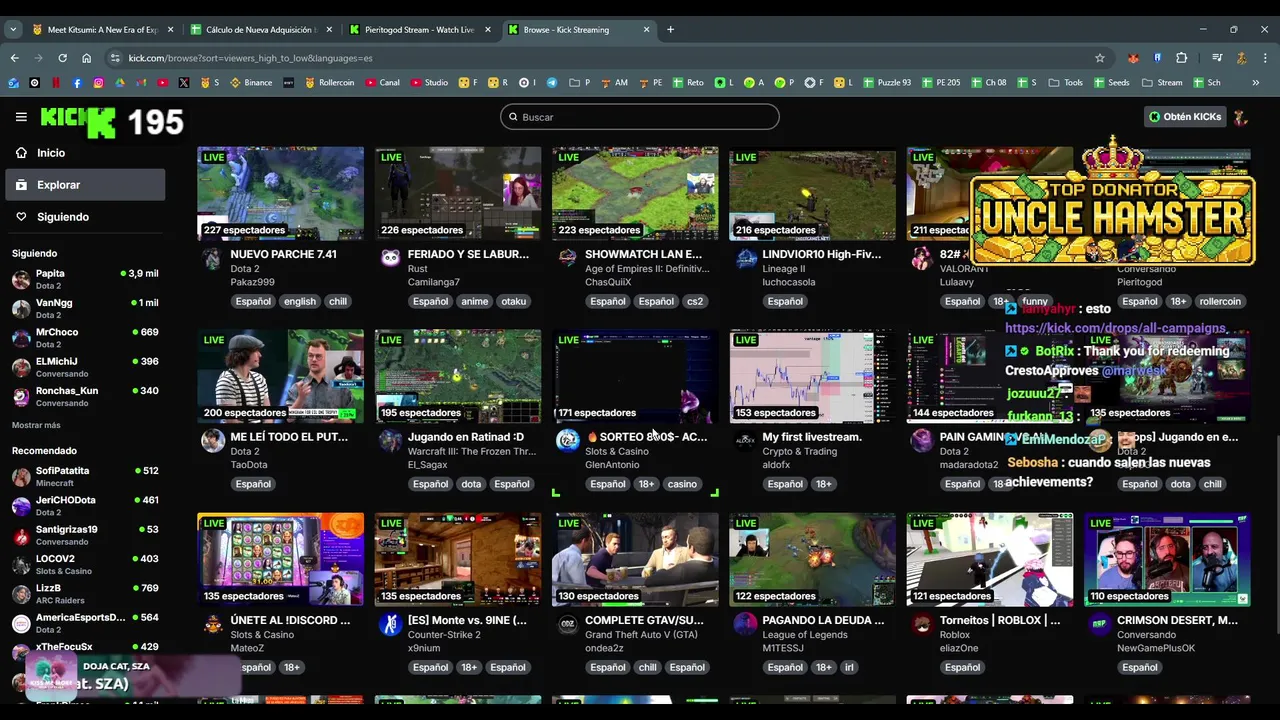Open the Stream bookmark folder

[x=1162, y=83]
